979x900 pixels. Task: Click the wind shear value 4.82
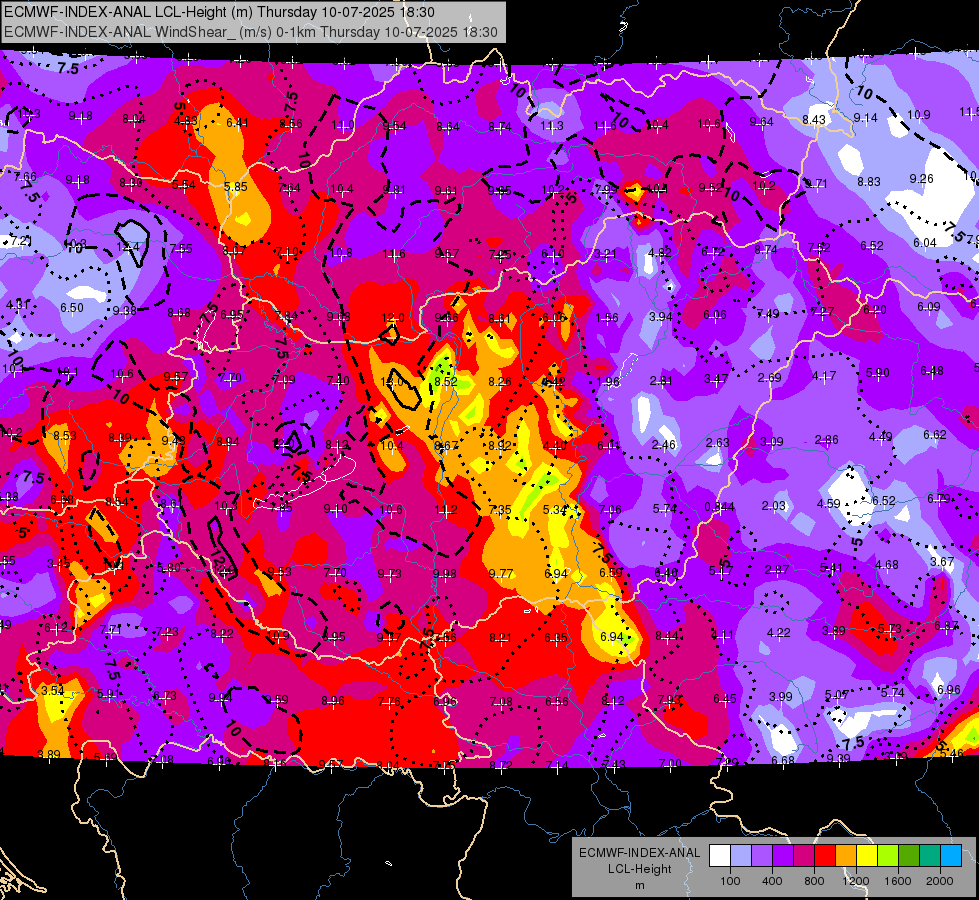pyautogui.click(x=660, y=252)
